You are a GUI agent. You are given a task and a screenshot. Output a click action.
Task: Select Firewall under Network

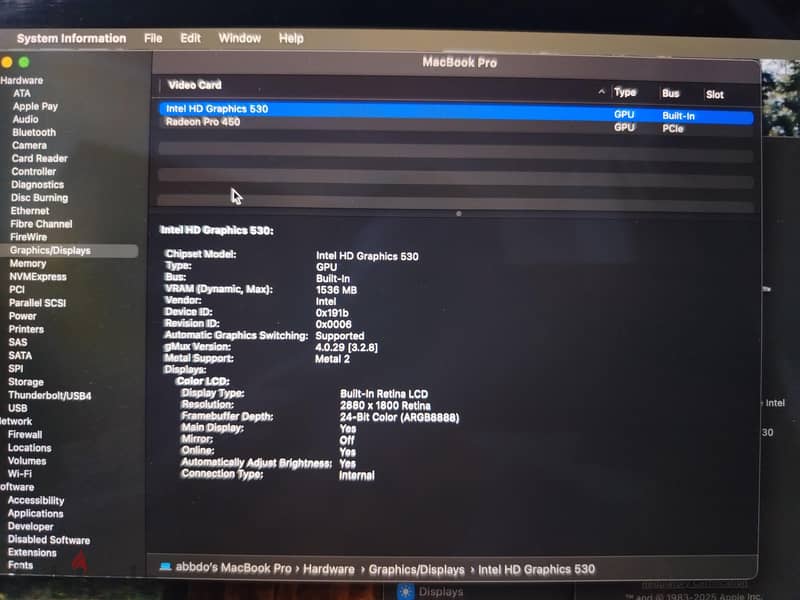coord(25,435)
